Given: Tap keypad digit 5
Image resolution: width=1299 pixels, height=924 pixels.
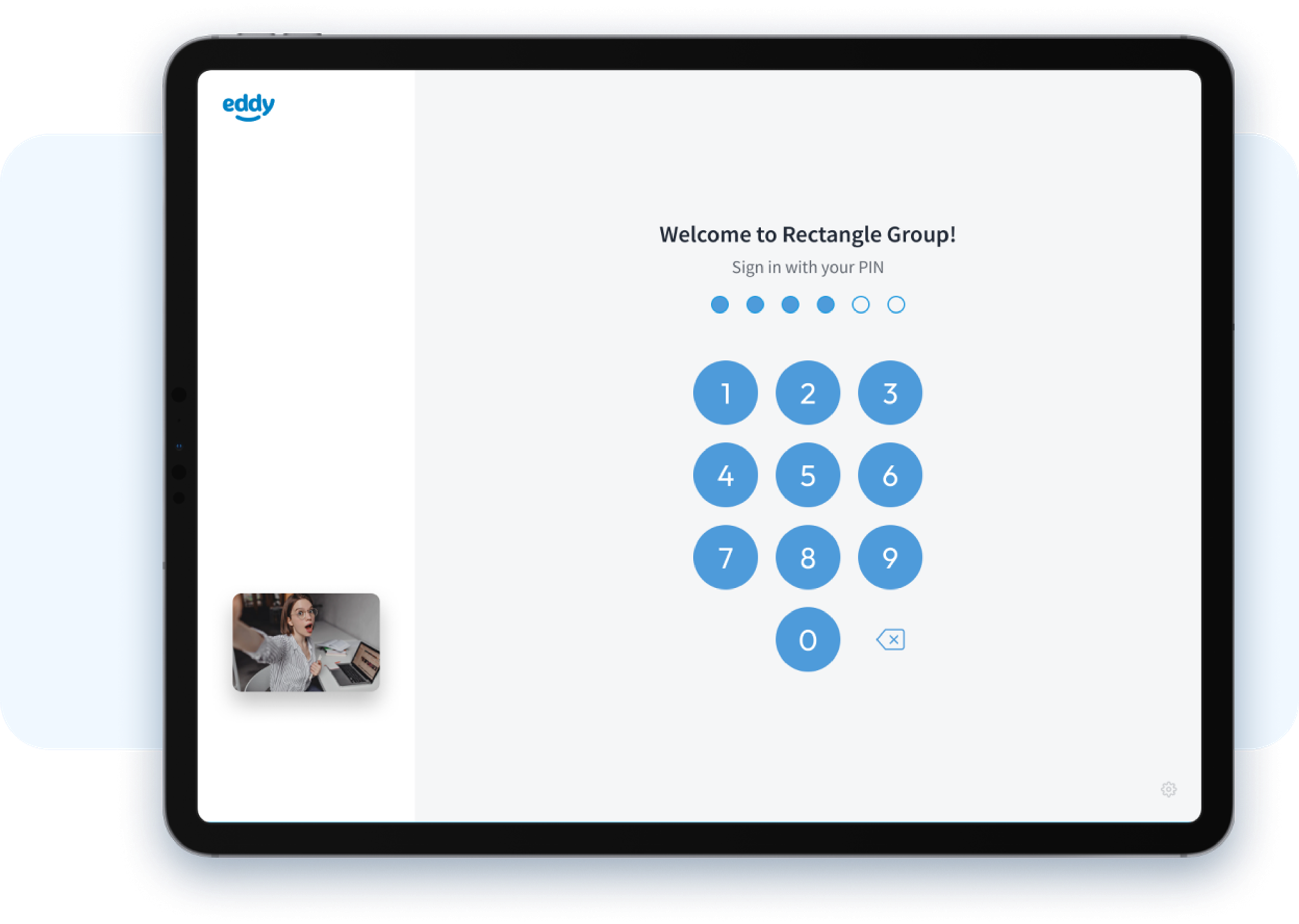Looking at the screenshot, I should pos(807,475).
